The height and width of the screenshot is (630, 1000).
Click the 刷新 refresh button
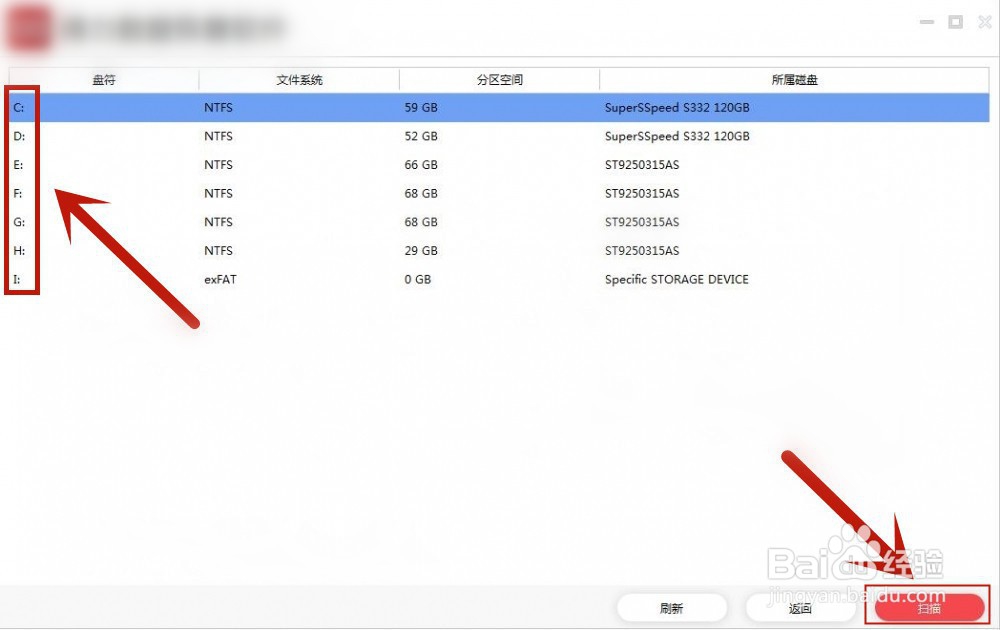(x=672, y=608)
